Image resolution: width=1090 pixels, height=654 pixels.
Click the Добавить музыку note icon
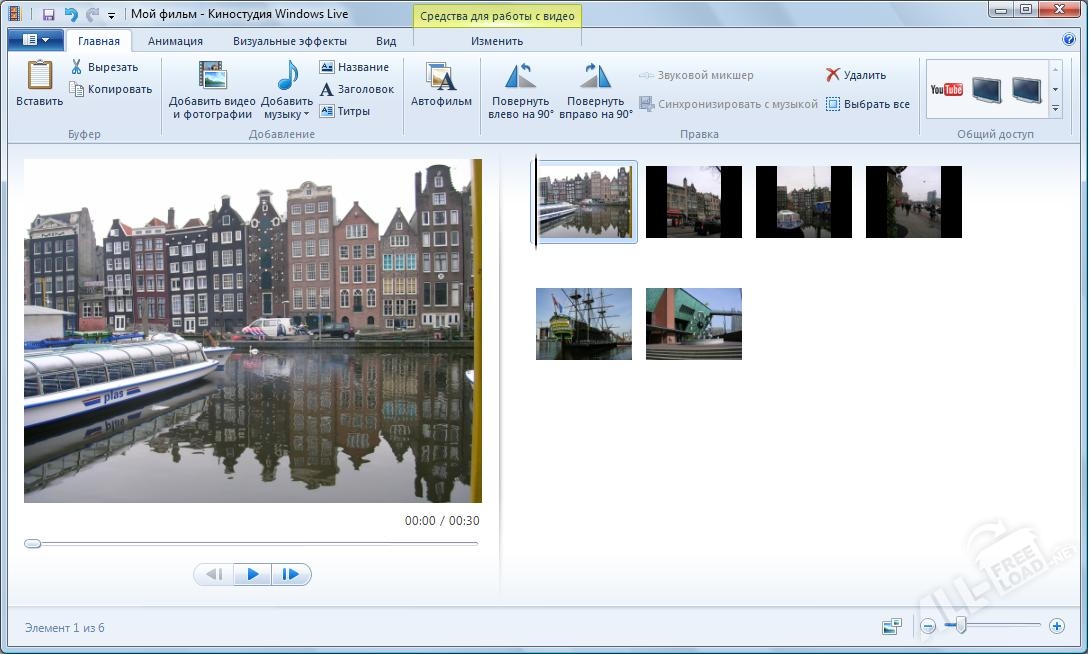(286, 75)
